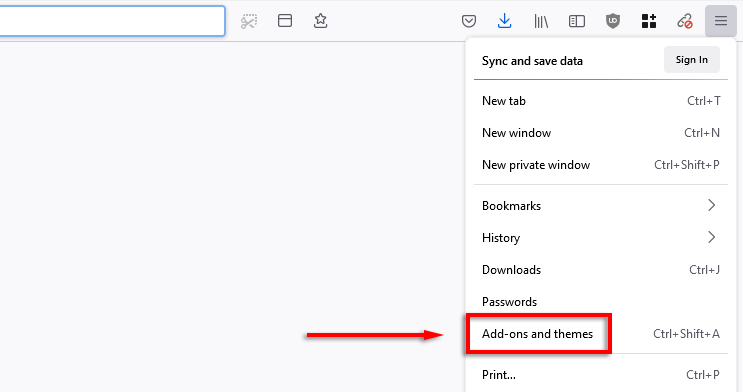Choose New private window
Screen dimensions: 743x392
click(601, 165)
